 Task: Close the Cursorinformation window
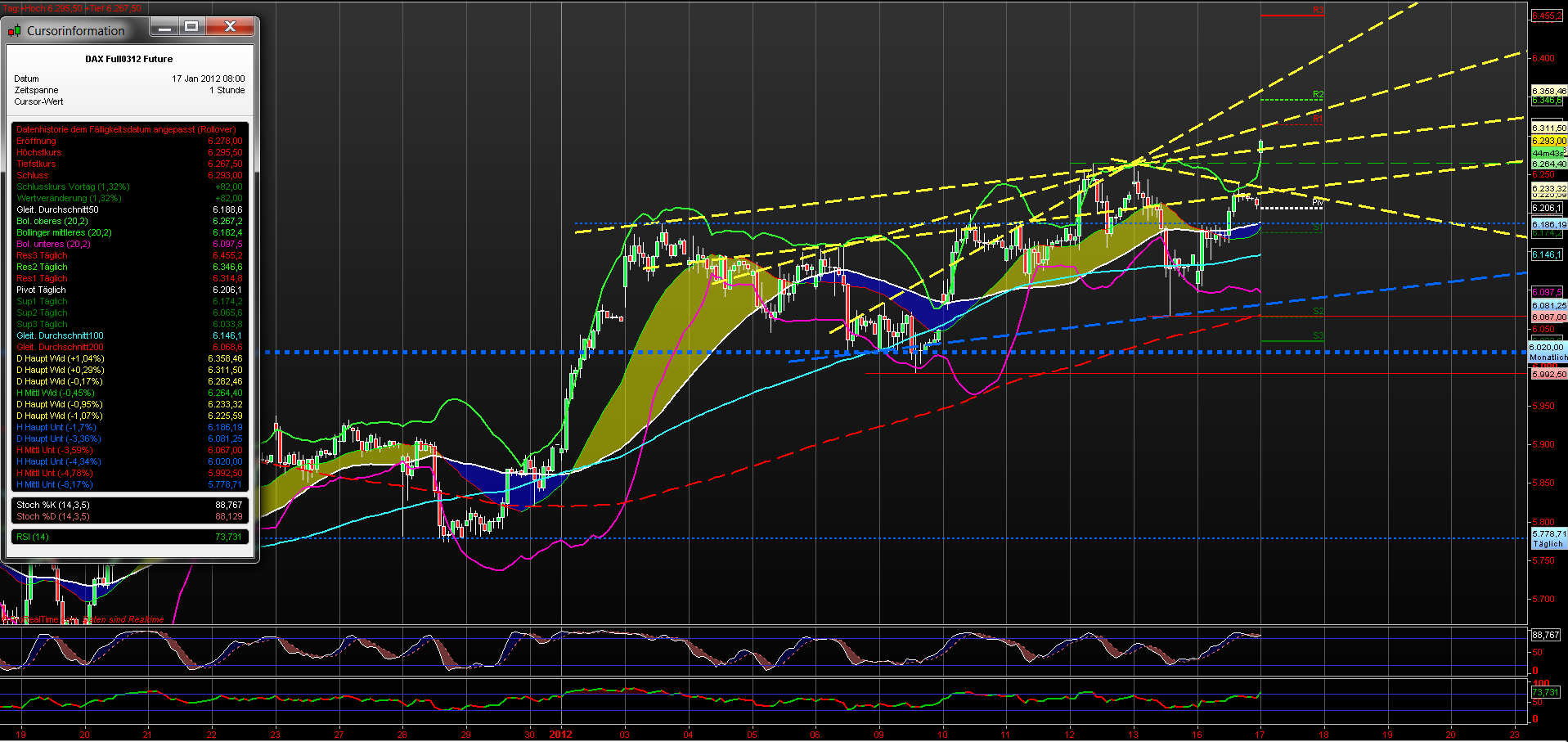(231, 26)
